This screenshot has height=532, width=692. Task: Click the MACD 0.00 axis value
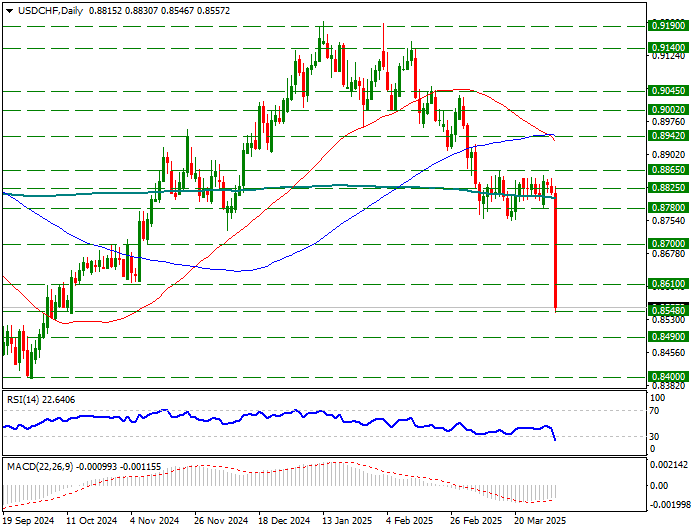[659, 486]
